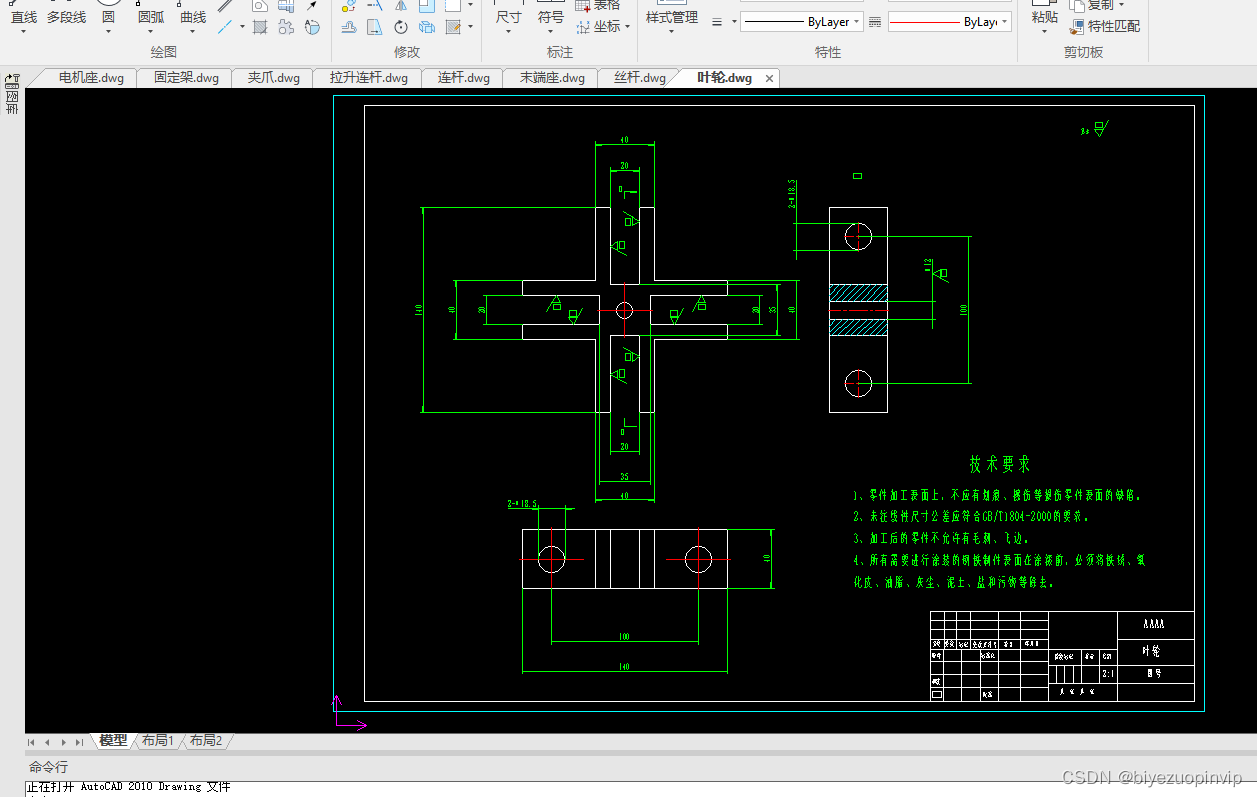Select the wipeout tool icon in Draw panel

(x=312, y=27)
